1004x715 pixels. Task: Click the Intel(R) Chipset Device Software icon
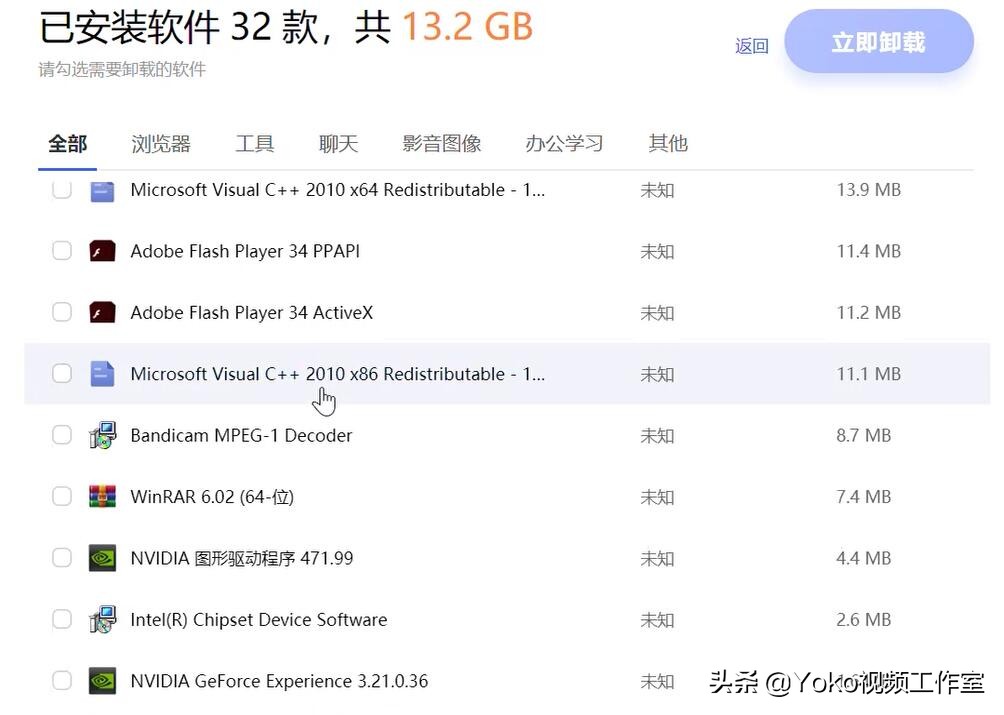tap(102, 620)
